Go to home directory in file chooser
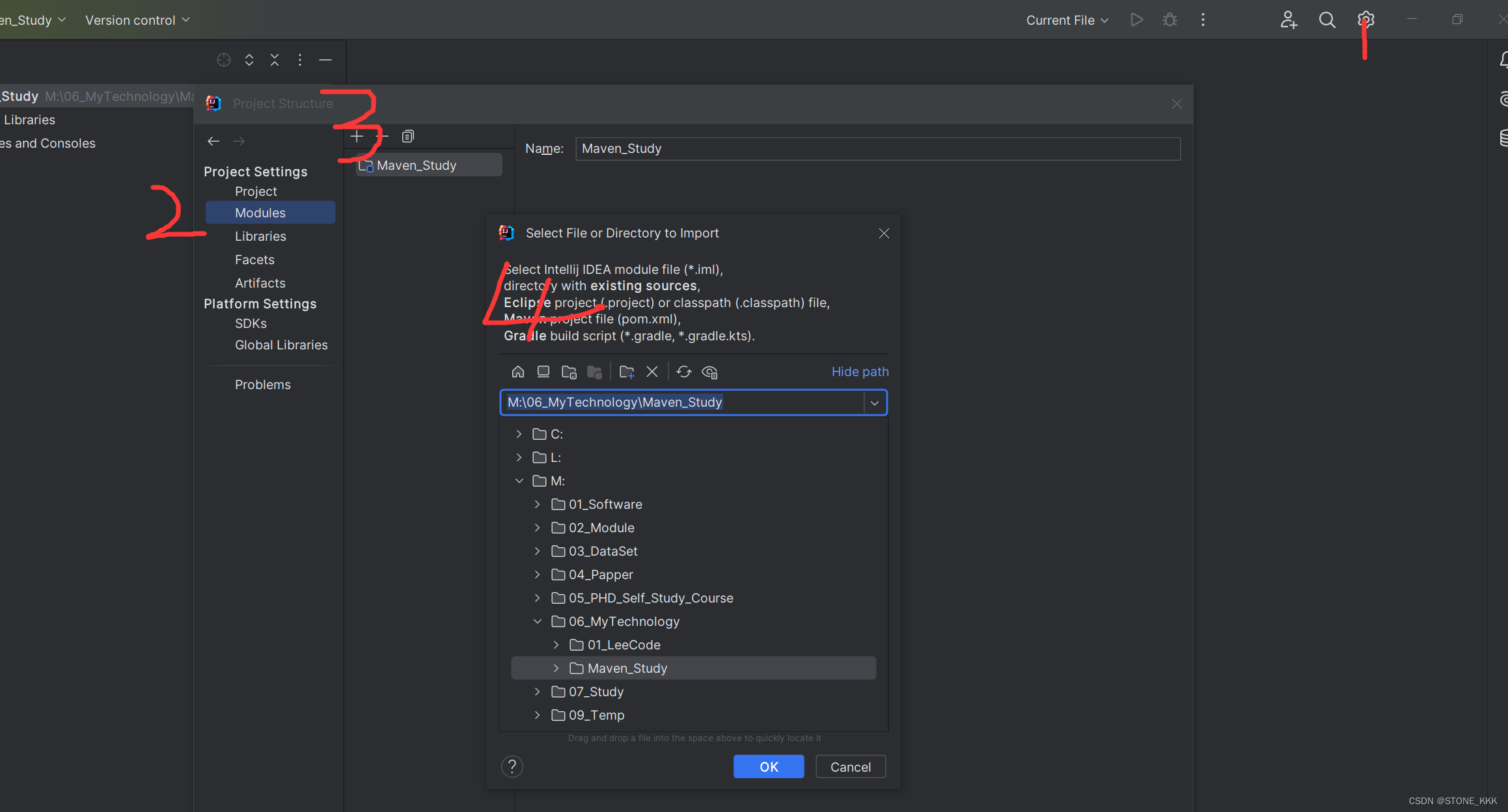The height and width of the screenshot is (812, 1508). pyautogui.click(x=518, y=372)
